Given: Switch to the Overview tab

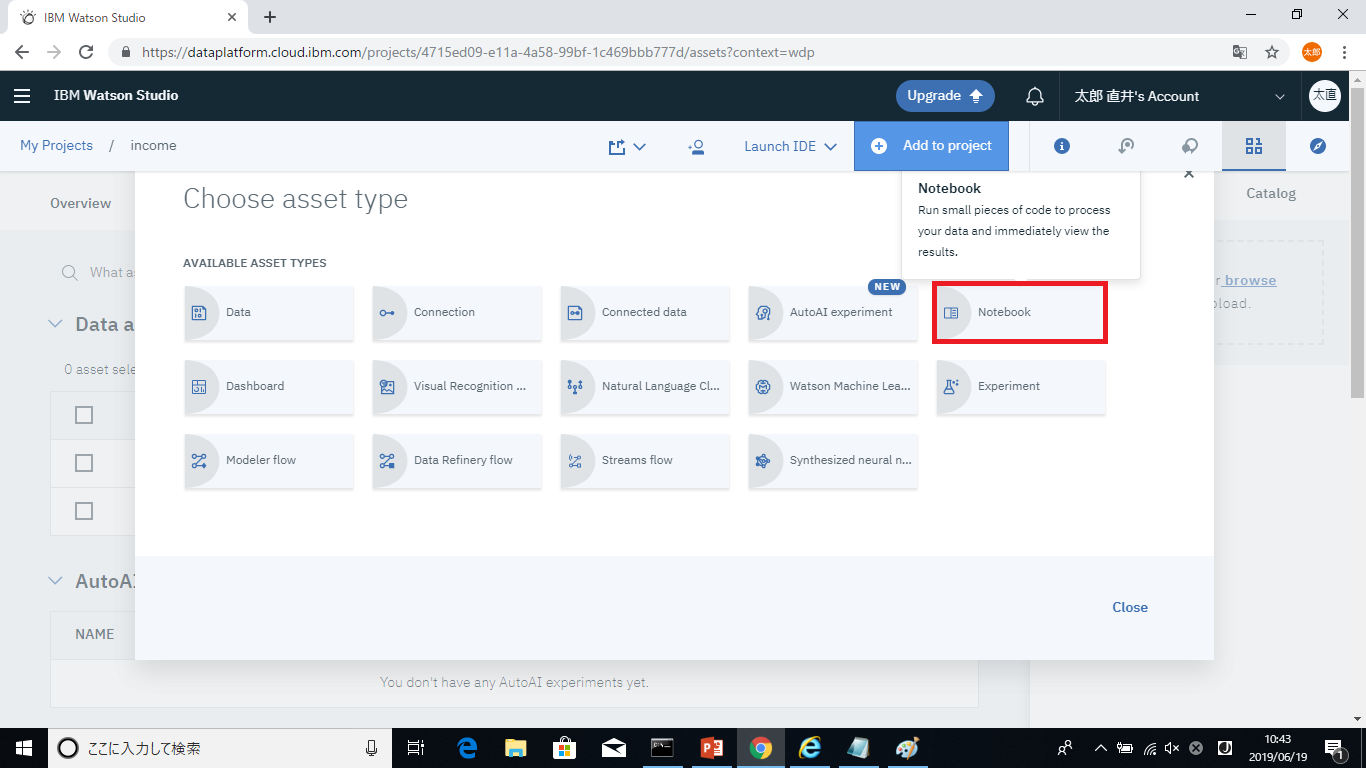Looking at the screenshot, I should pyautogui.click(x=81, y=203).
